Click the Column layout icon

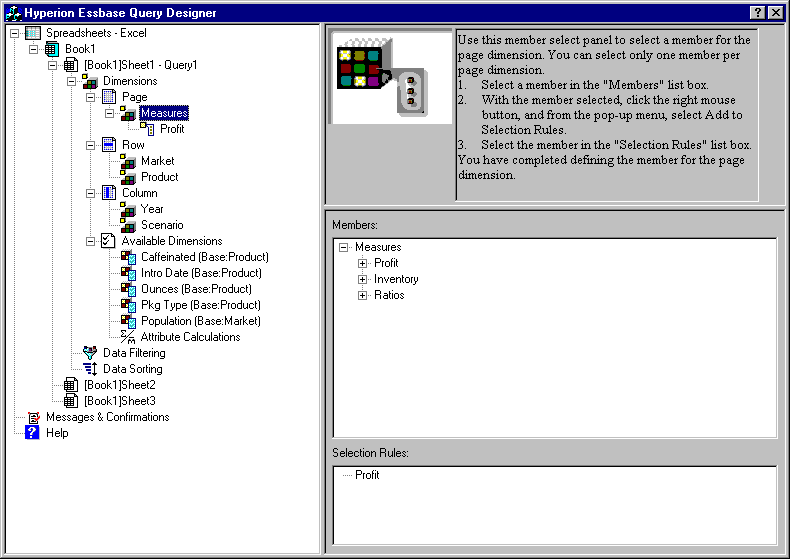[109, 193]
